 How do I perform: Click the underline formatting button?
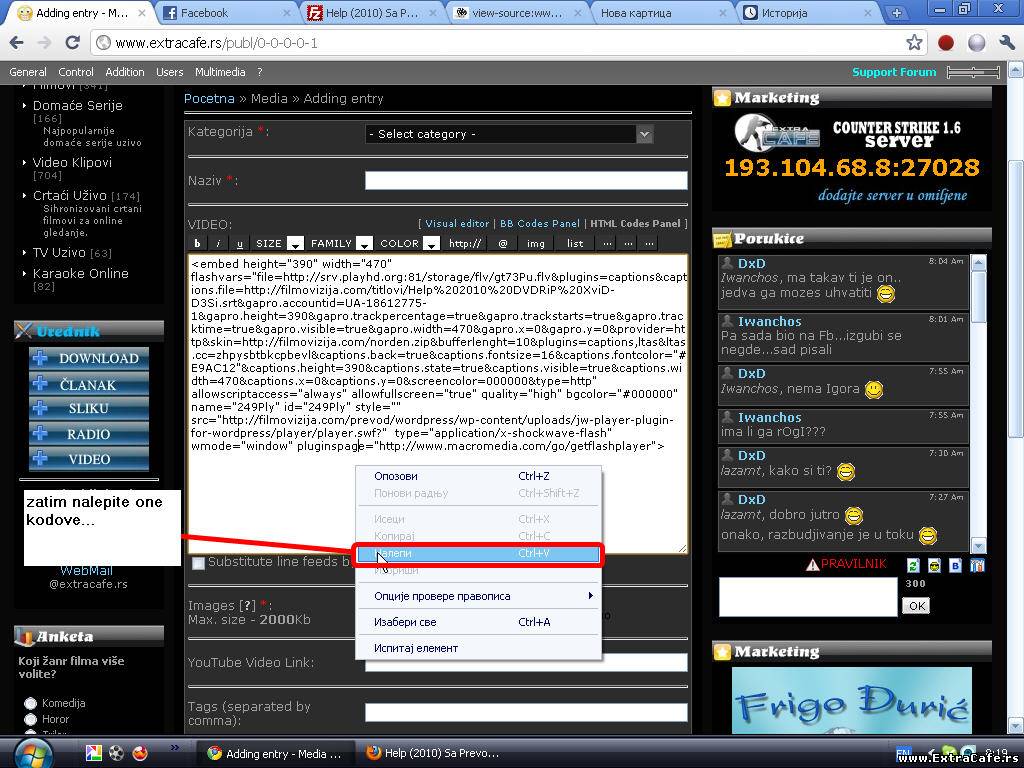[240, 243]
